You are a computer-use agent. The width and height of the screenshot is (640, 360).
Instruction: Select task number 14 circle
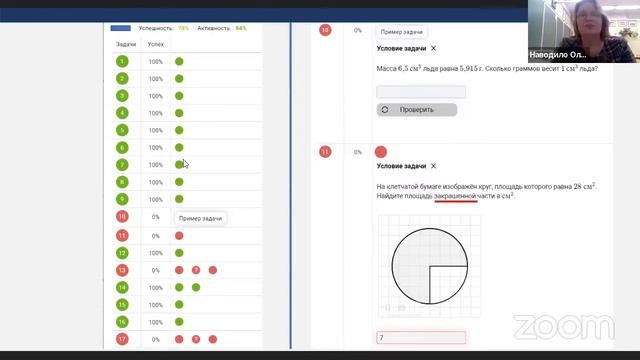pos(122,287)
